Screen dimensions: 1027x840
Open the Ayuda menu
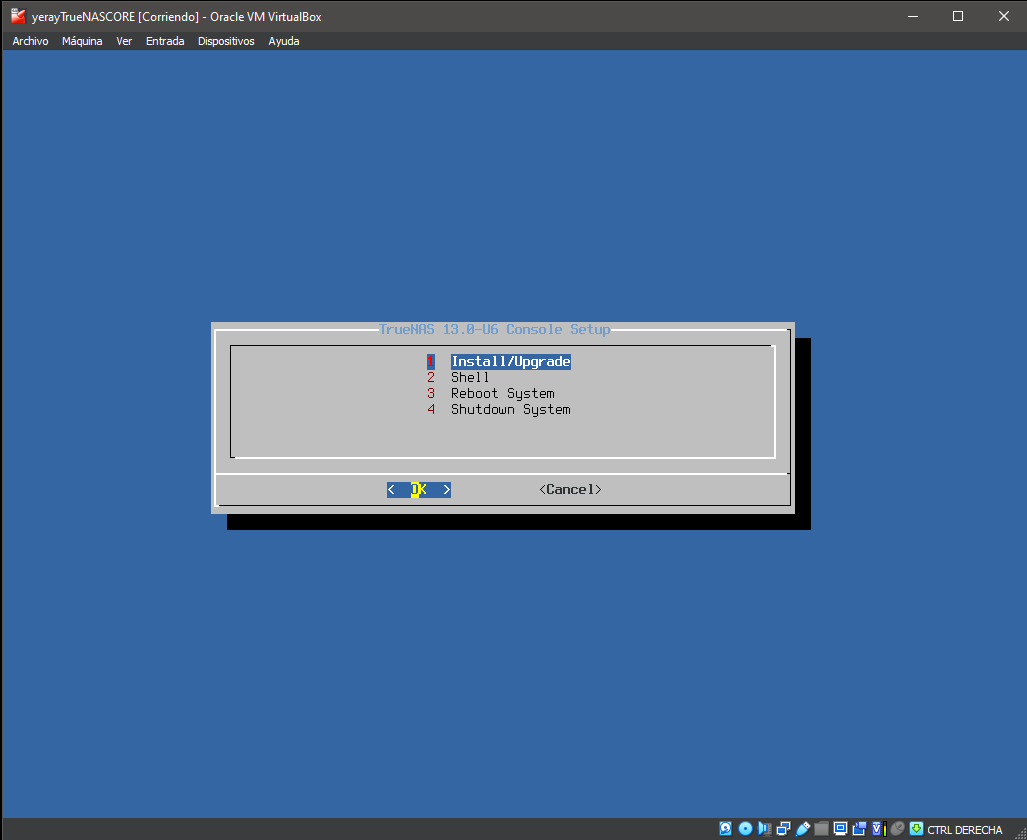(x=284, y=41)
